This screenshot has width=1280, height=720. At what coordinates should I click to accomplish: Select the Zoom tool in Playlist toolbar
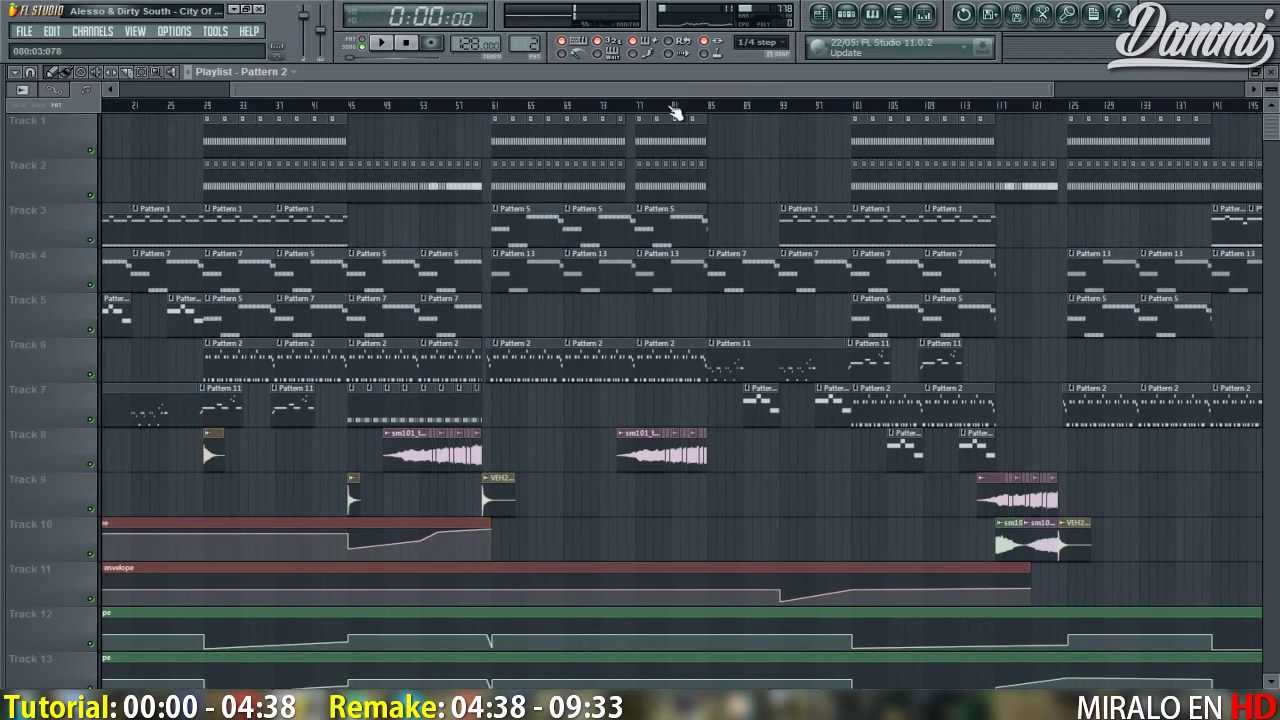click(x=156, y=72)
